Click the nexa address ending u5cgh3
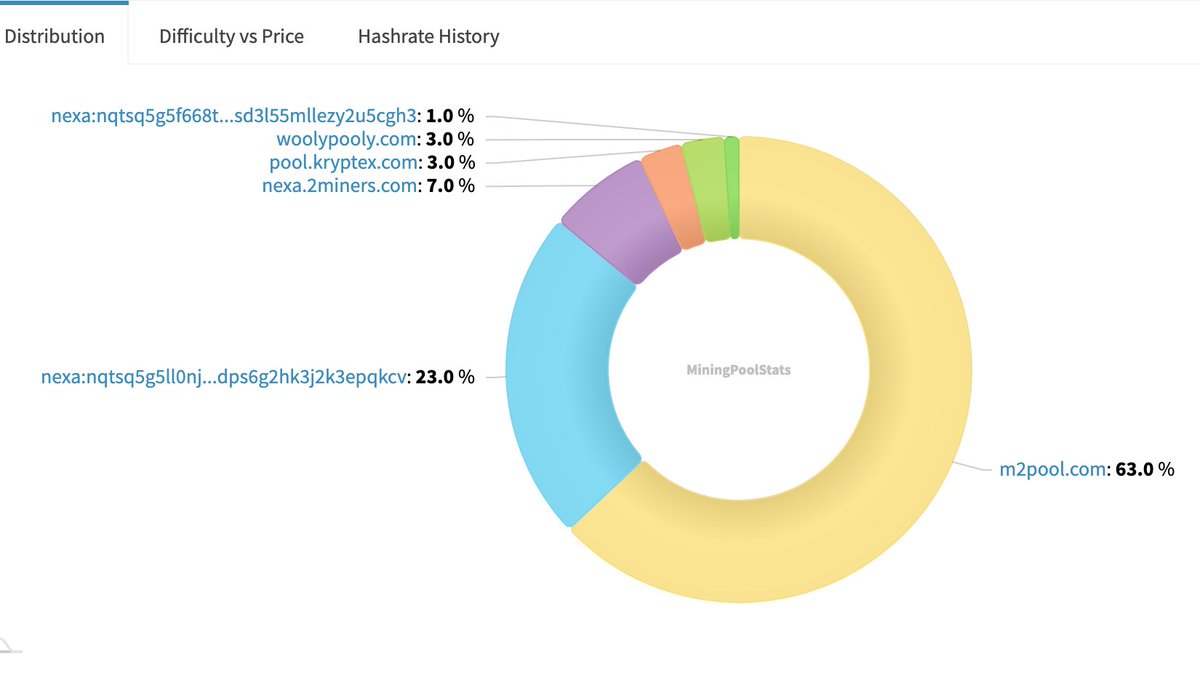The height and width of the screenshot is (675, 1200). [233, 115]
